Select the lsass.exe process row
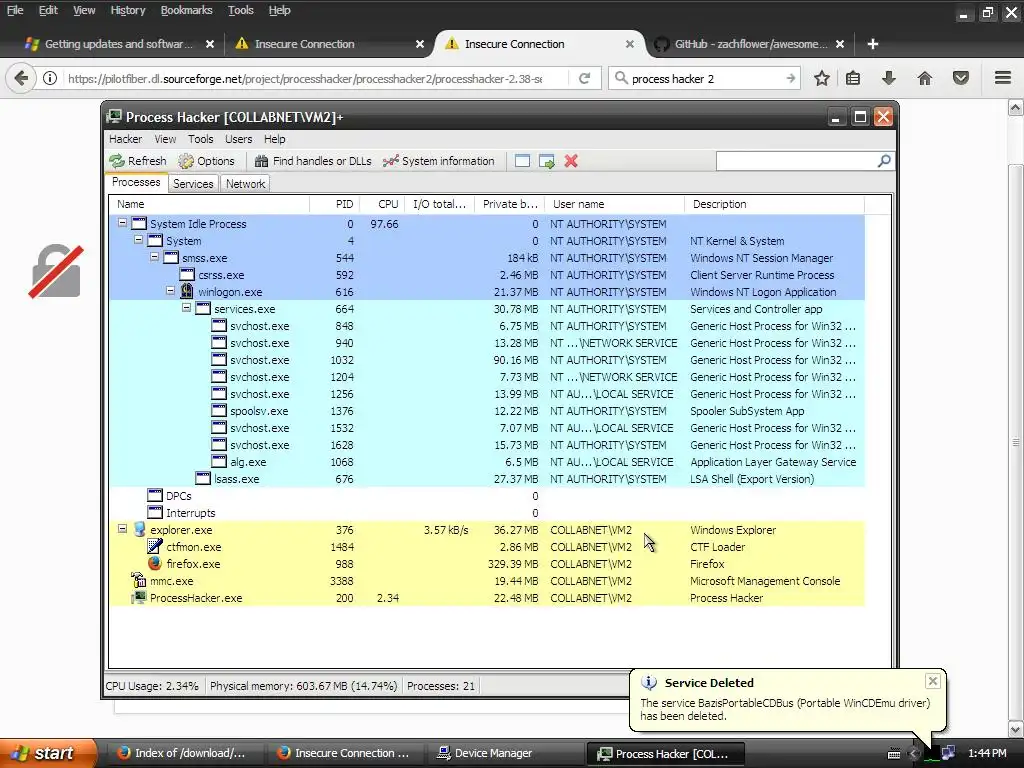1024x768 pixels. [487, 479]
